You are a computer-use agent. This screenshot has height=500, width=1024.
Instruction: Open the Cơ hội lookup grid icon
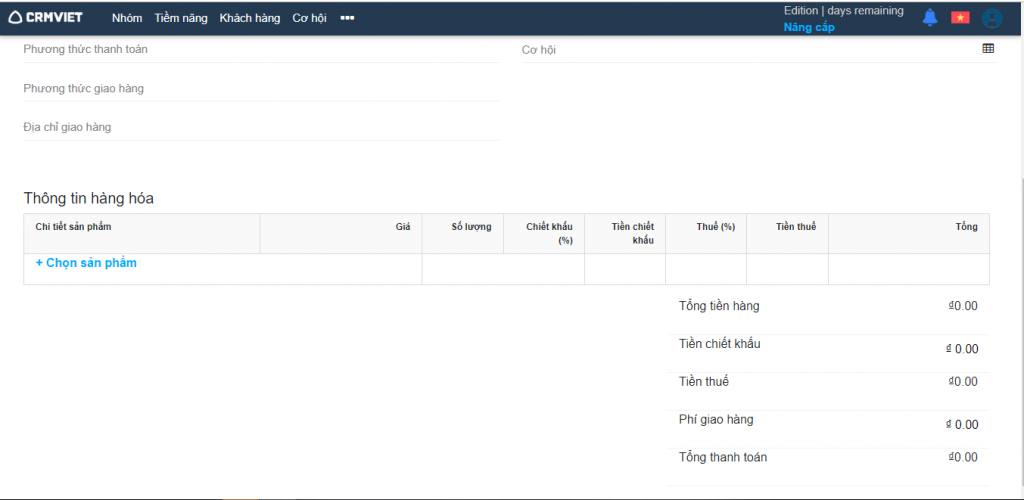tap(988, 48)
